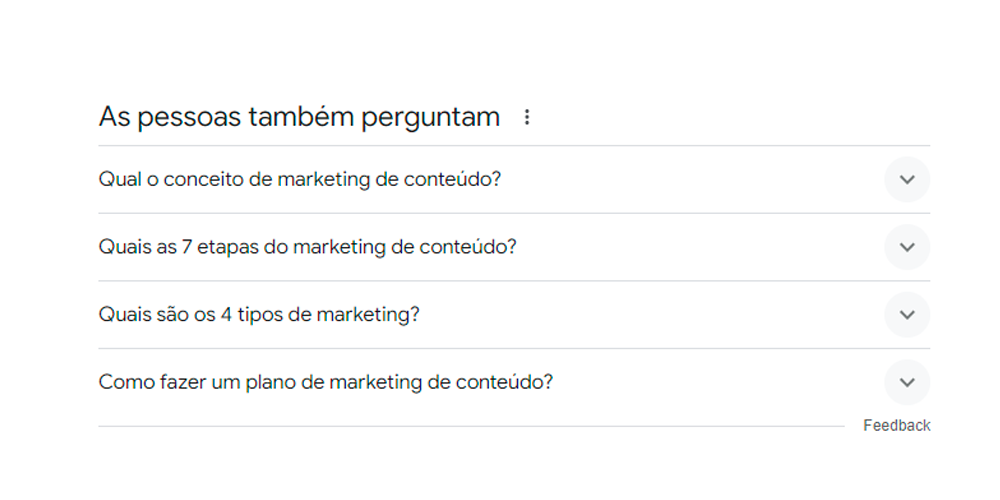This screenshot has width=1000, height=500.
Task: Click 'Como fazer um plano de marketing' question
Action: click(x=325, y=382)
